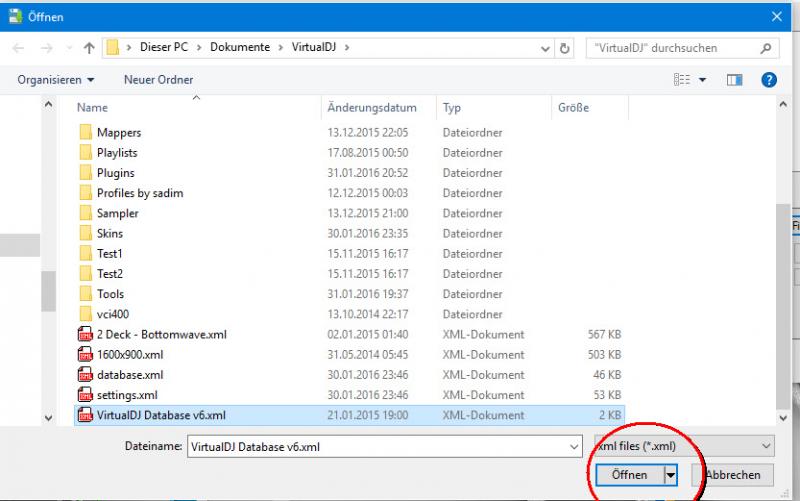Click the Öffnen button

(x=630, y=475)
